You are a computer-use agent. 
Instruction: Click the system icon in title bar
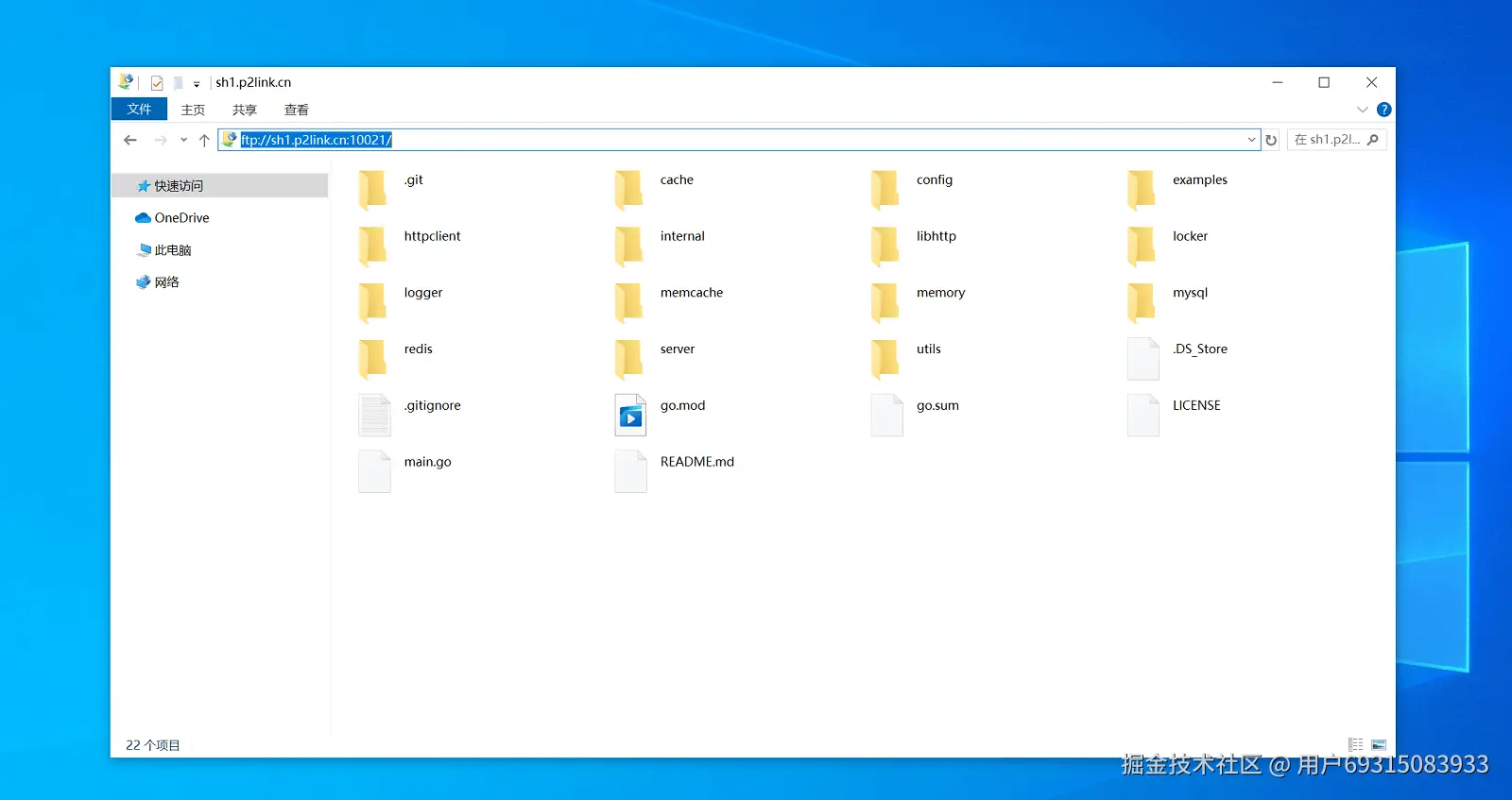(125, 82)
